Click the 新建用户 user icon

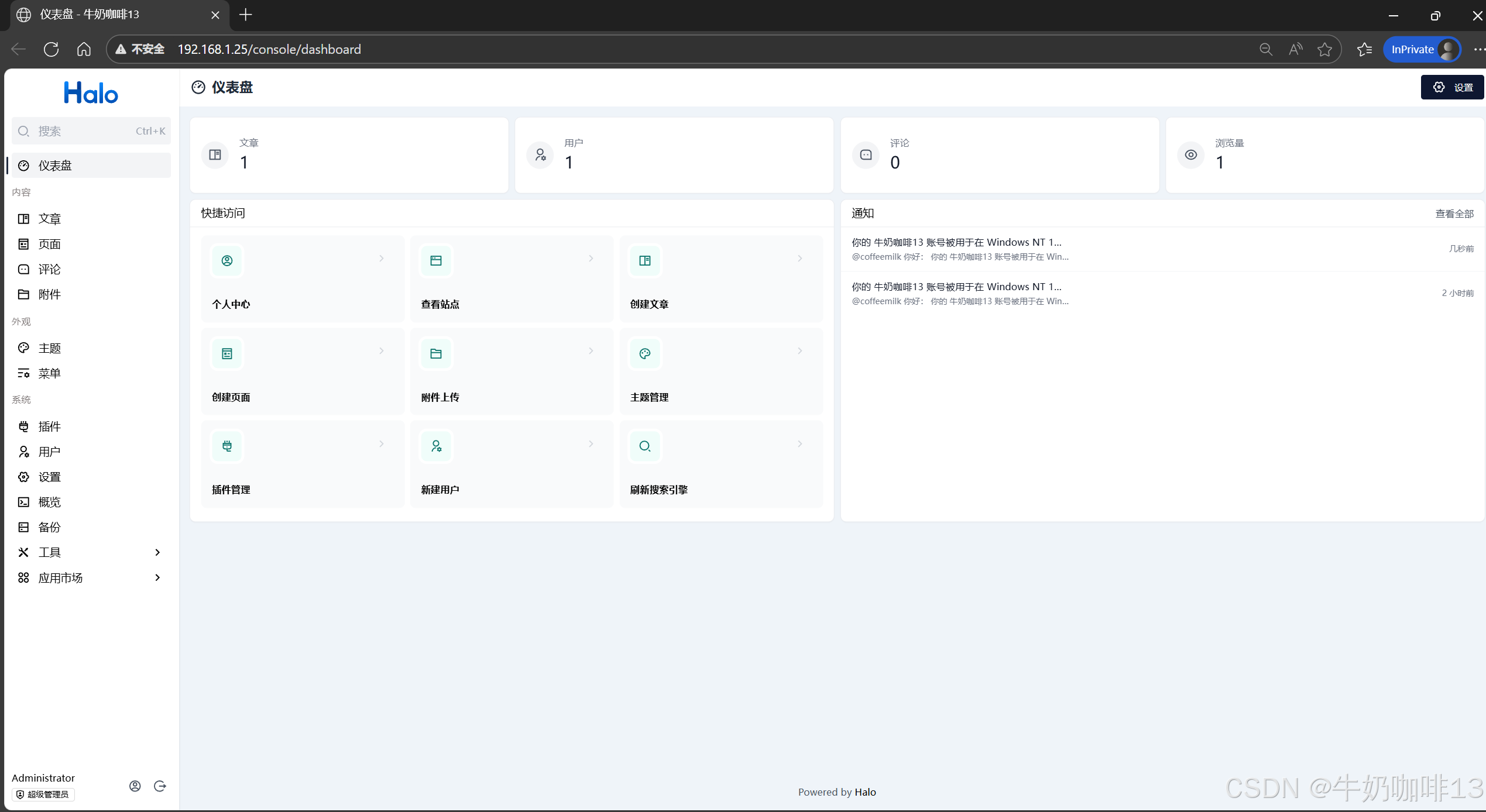pyautogui.click(x=436, y=446)
